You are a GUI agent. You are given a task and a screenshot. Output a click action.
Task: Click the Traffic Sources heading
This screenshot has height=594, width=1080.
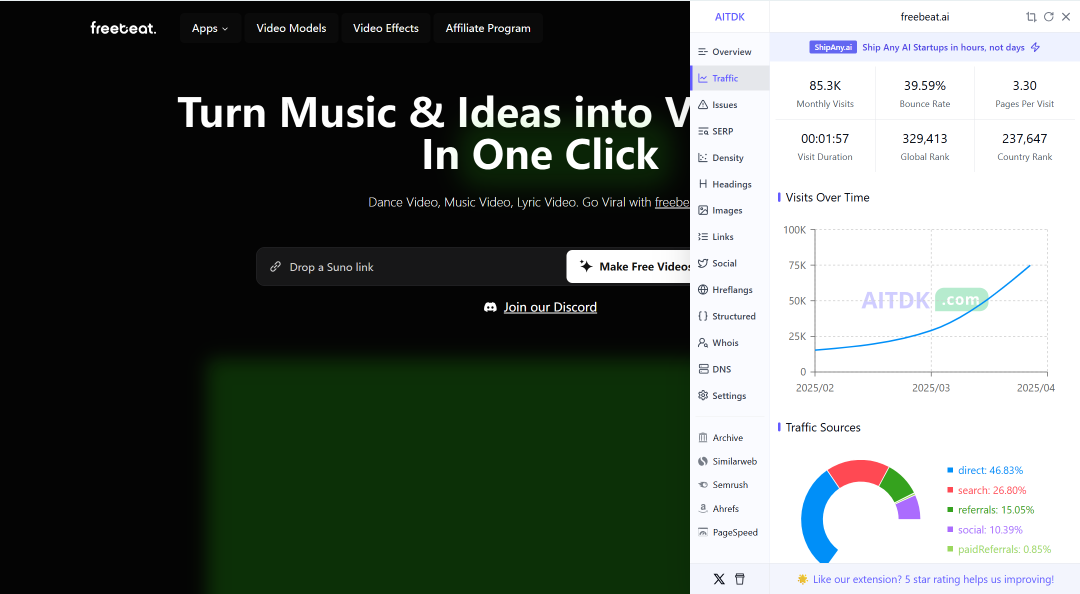(823, 427)
